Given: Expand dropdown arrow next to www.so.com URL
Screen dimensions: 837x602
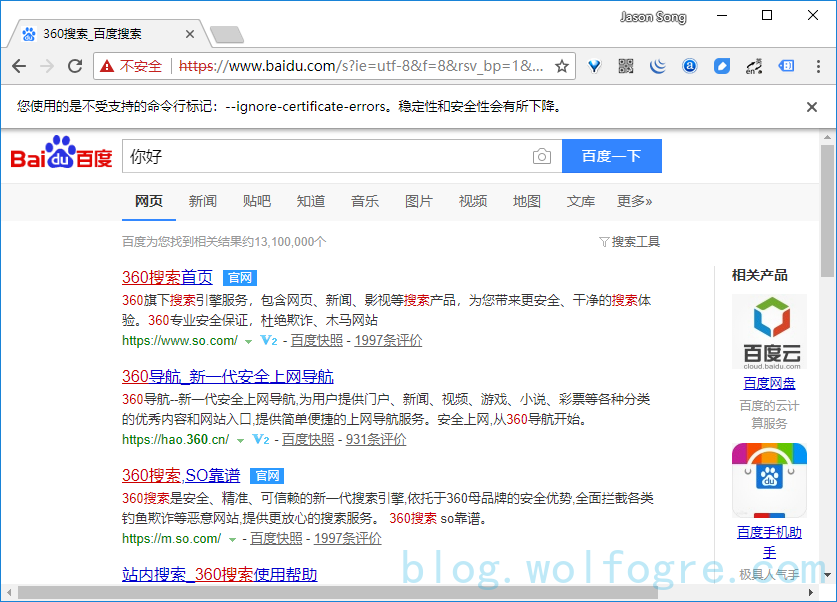Looking at the screenshot, I should pos(248,341).
